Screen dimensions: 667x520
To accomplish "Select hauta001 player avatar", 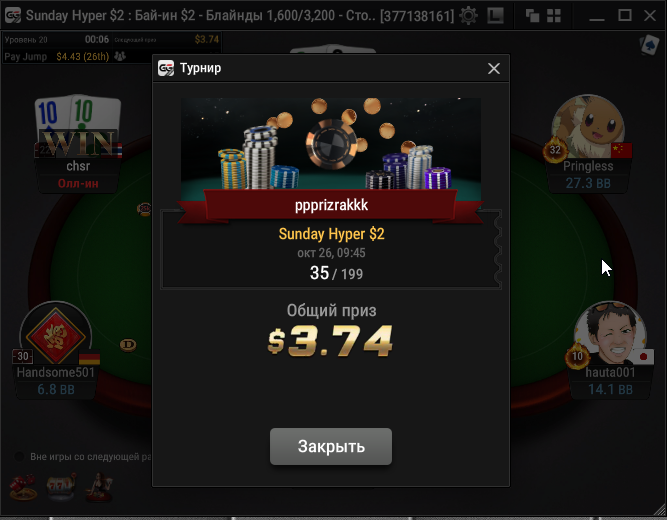I will (610, 334).
